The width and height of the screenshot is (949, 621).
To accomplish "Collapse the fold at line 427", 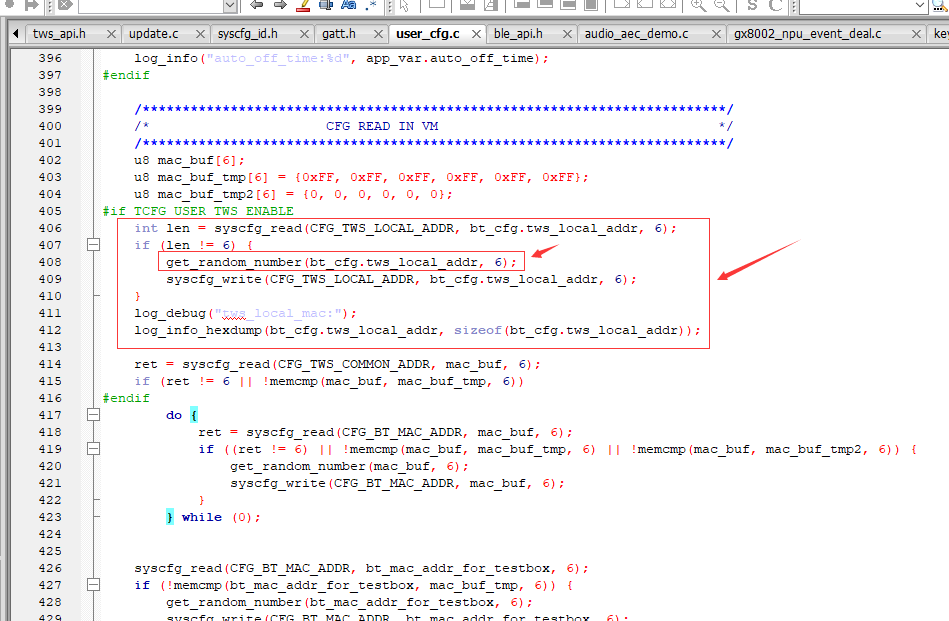I will click(x=93, y=585).
